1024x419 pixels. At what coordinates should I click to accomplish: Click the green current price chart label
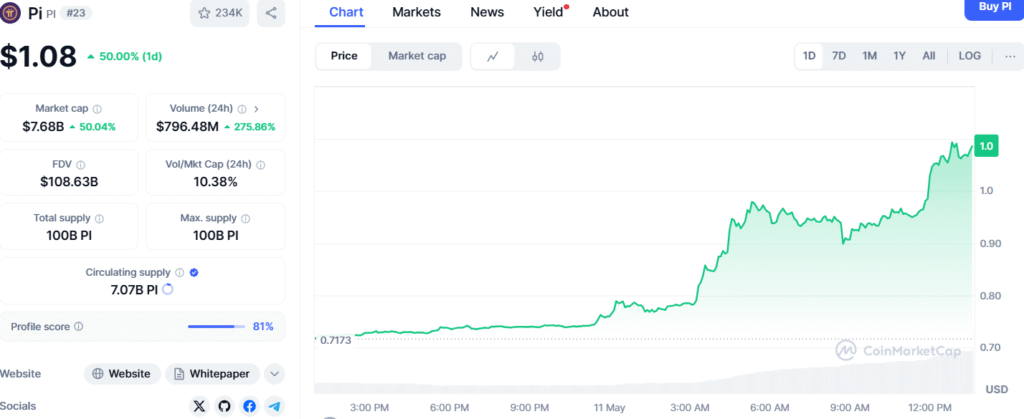(x=986, y=146)
